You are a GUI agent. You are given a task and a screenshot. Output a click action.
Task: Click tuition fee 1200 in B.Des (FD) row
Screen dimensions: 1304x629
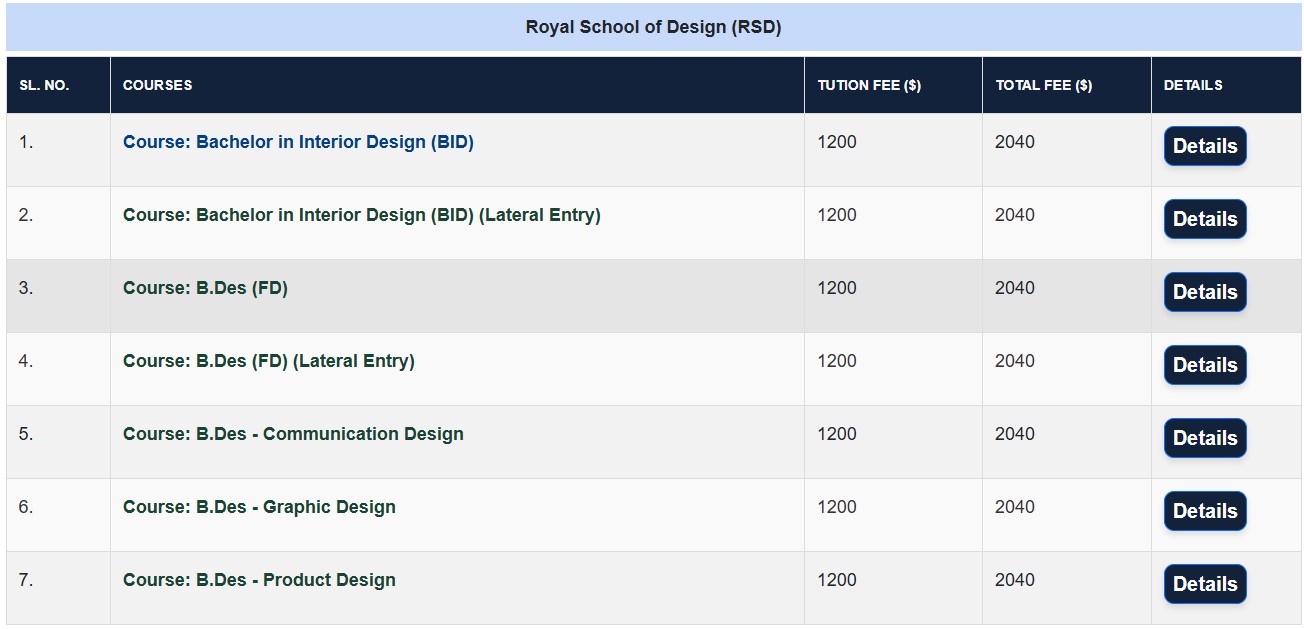tap(837, 288)
